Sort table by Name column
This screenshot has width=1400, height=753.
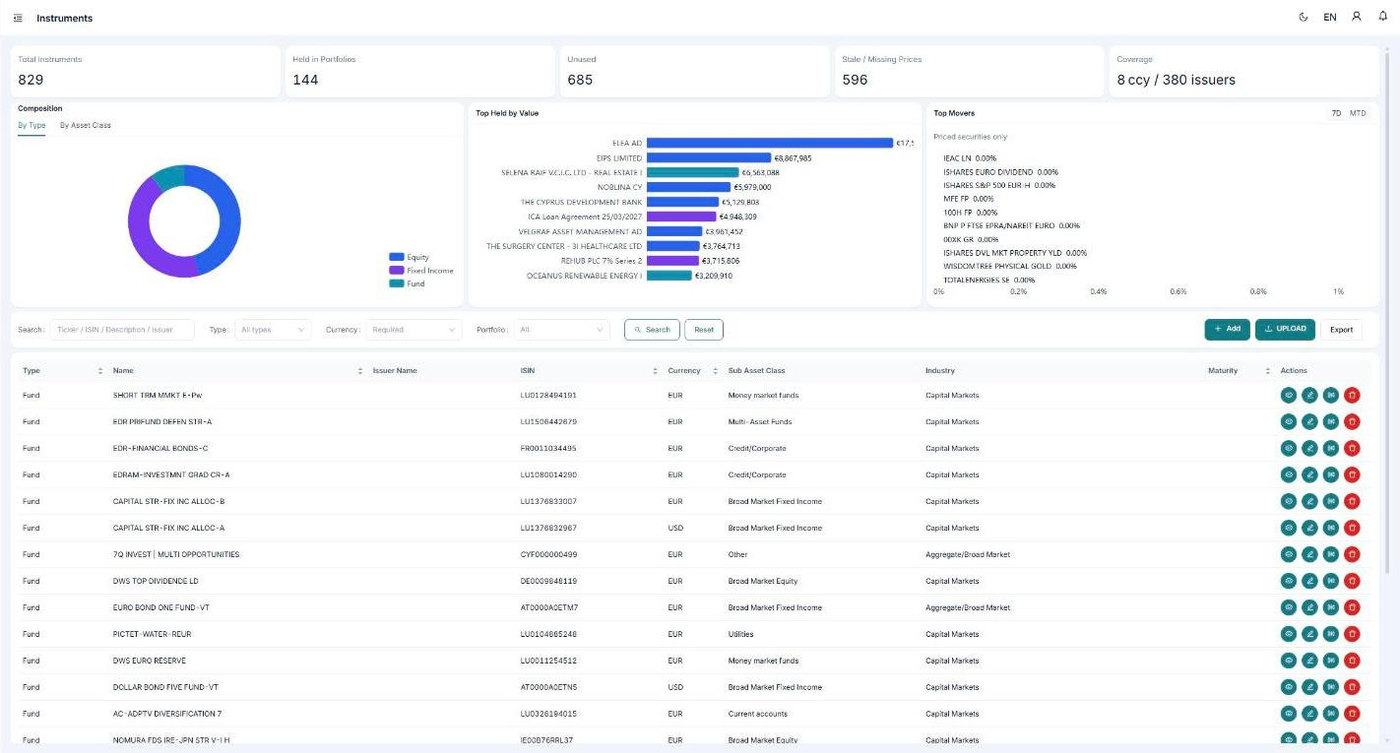360,371
